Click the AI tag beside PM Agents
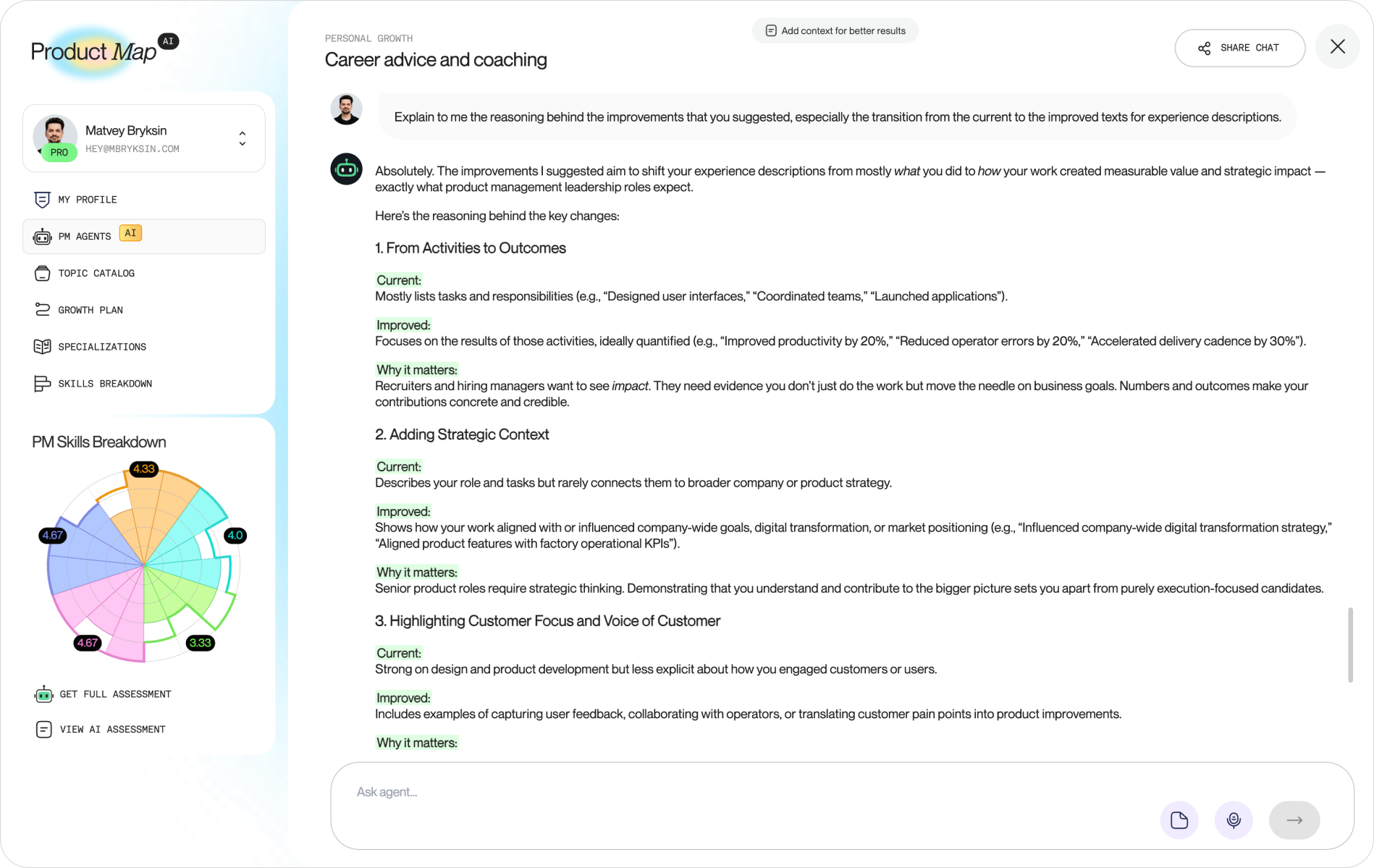The image size is (1374, 868). [x=130, y=233]
